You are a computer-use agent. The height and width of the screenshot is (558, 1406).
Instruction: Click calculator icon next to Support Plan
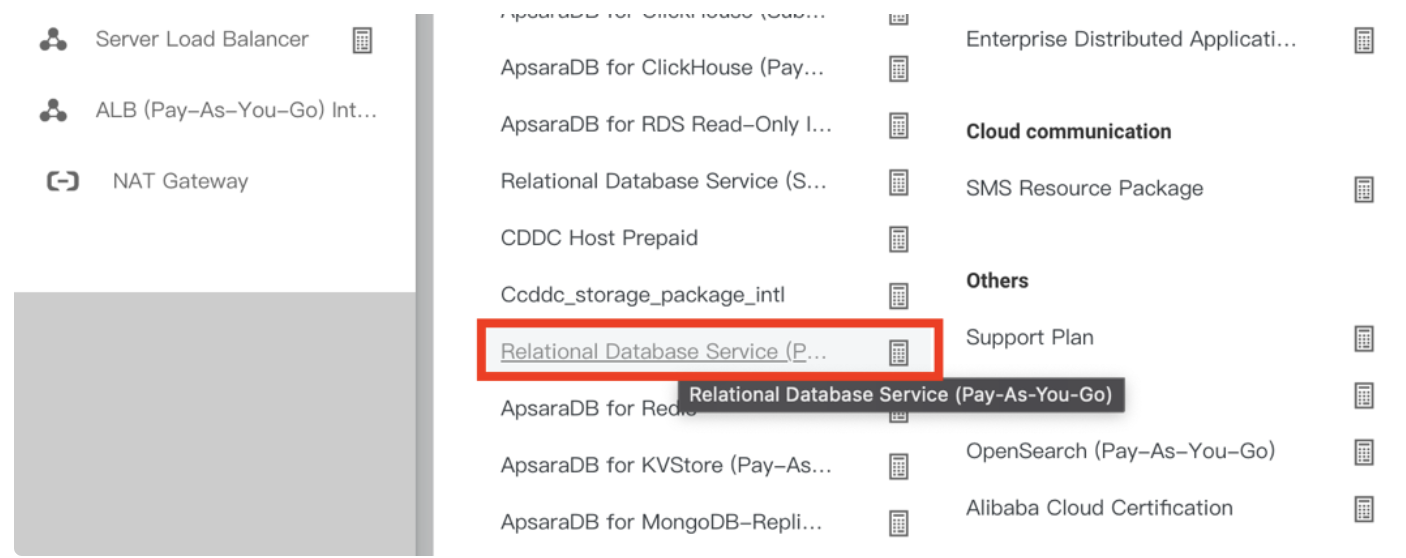click(1363, 338)
